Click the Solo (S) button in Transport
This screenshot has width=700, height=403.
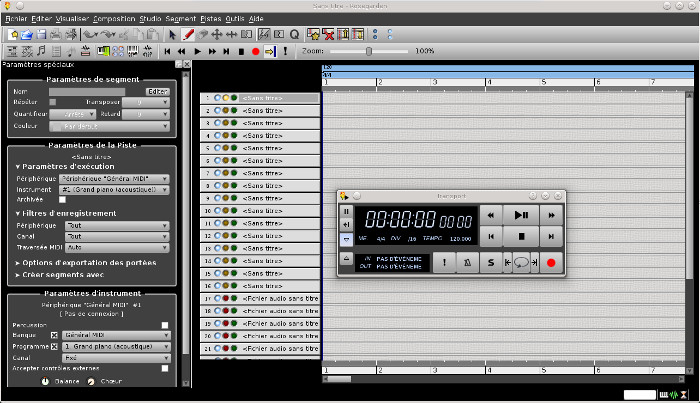[x=491, y=262]
